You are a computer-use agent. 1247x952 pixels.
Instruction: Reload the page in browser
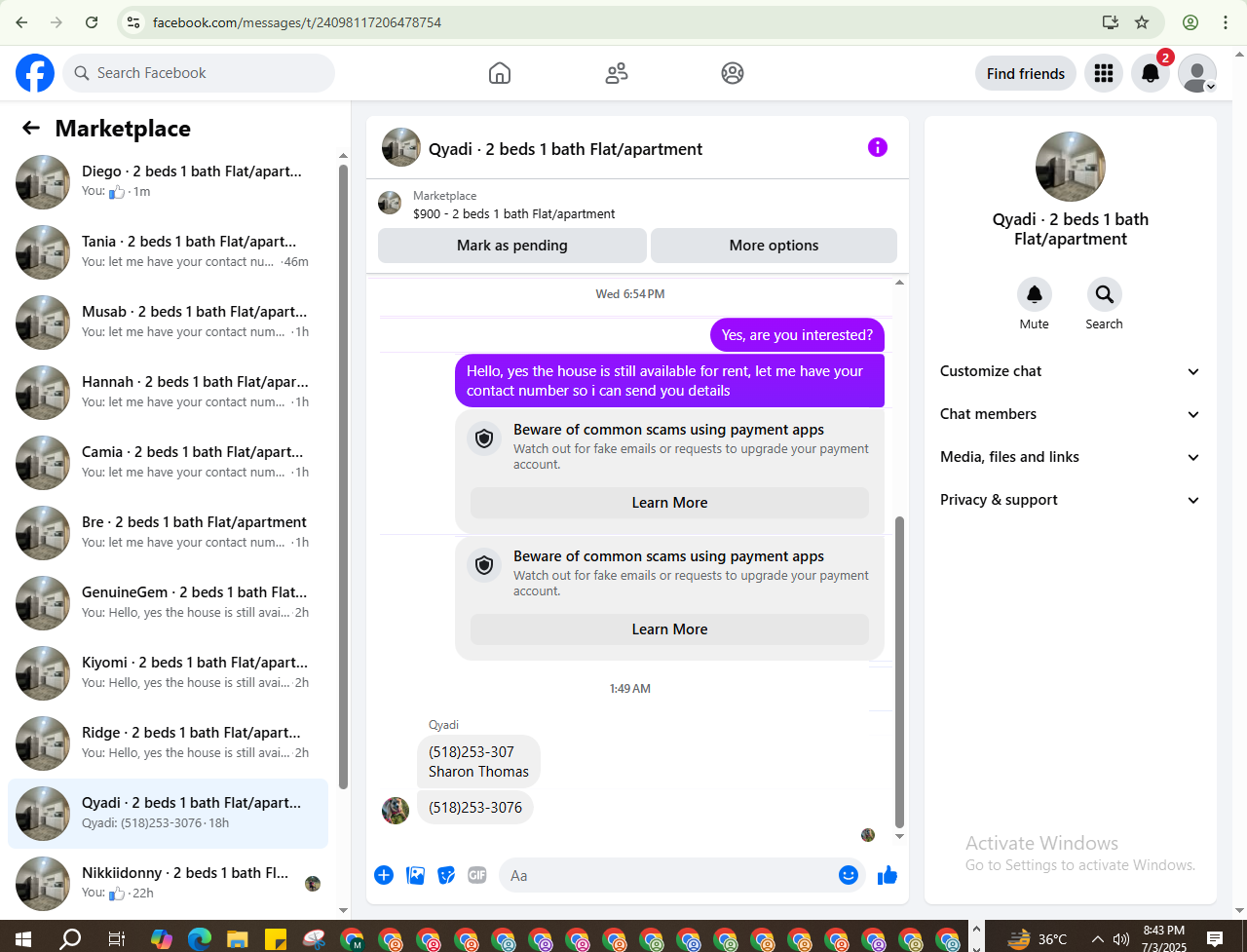pos(92,21)
